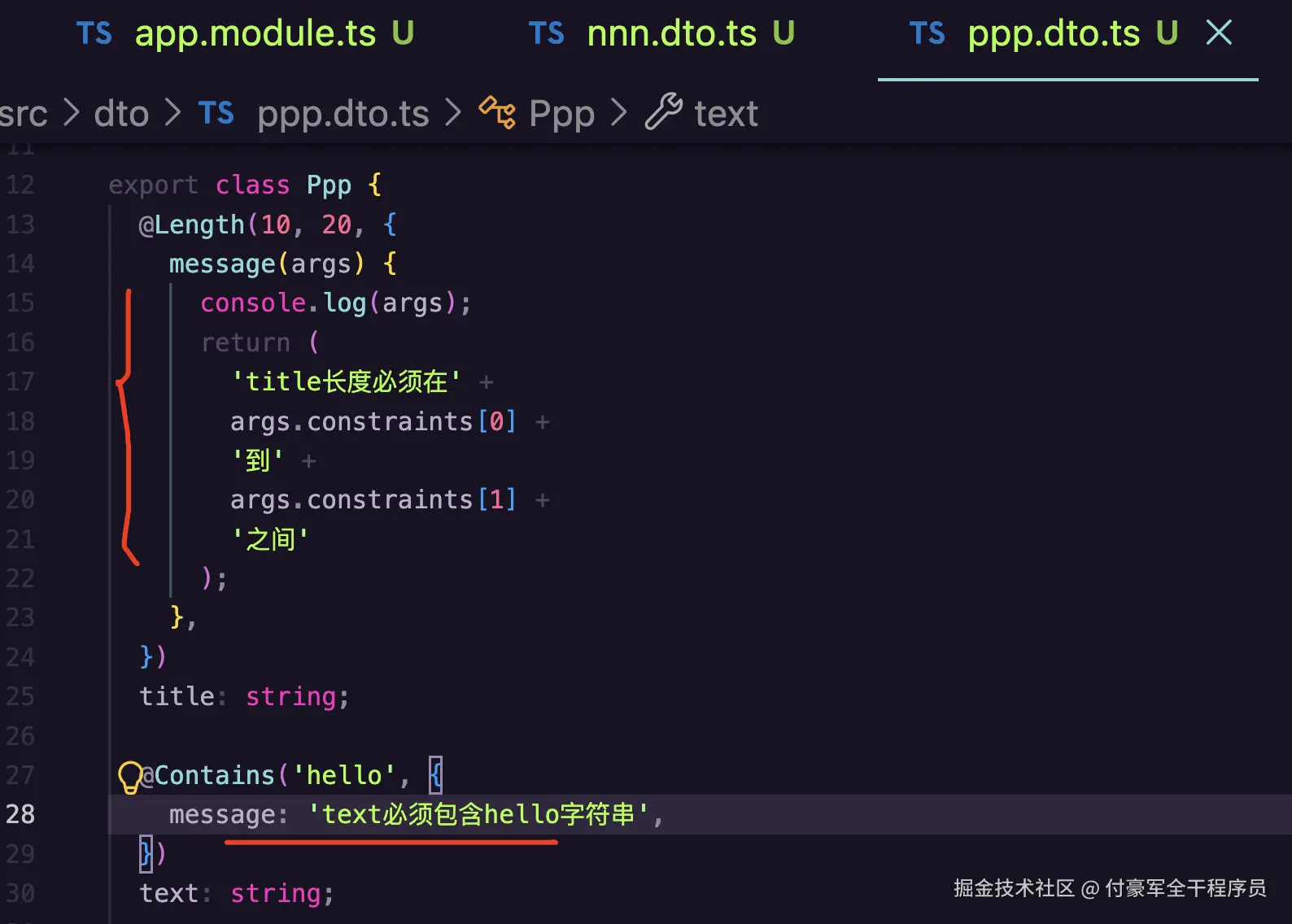The image size is (1292, 924).
Task: Click the class symbol icon in breadcrumb
Action: tap(497, 112)
